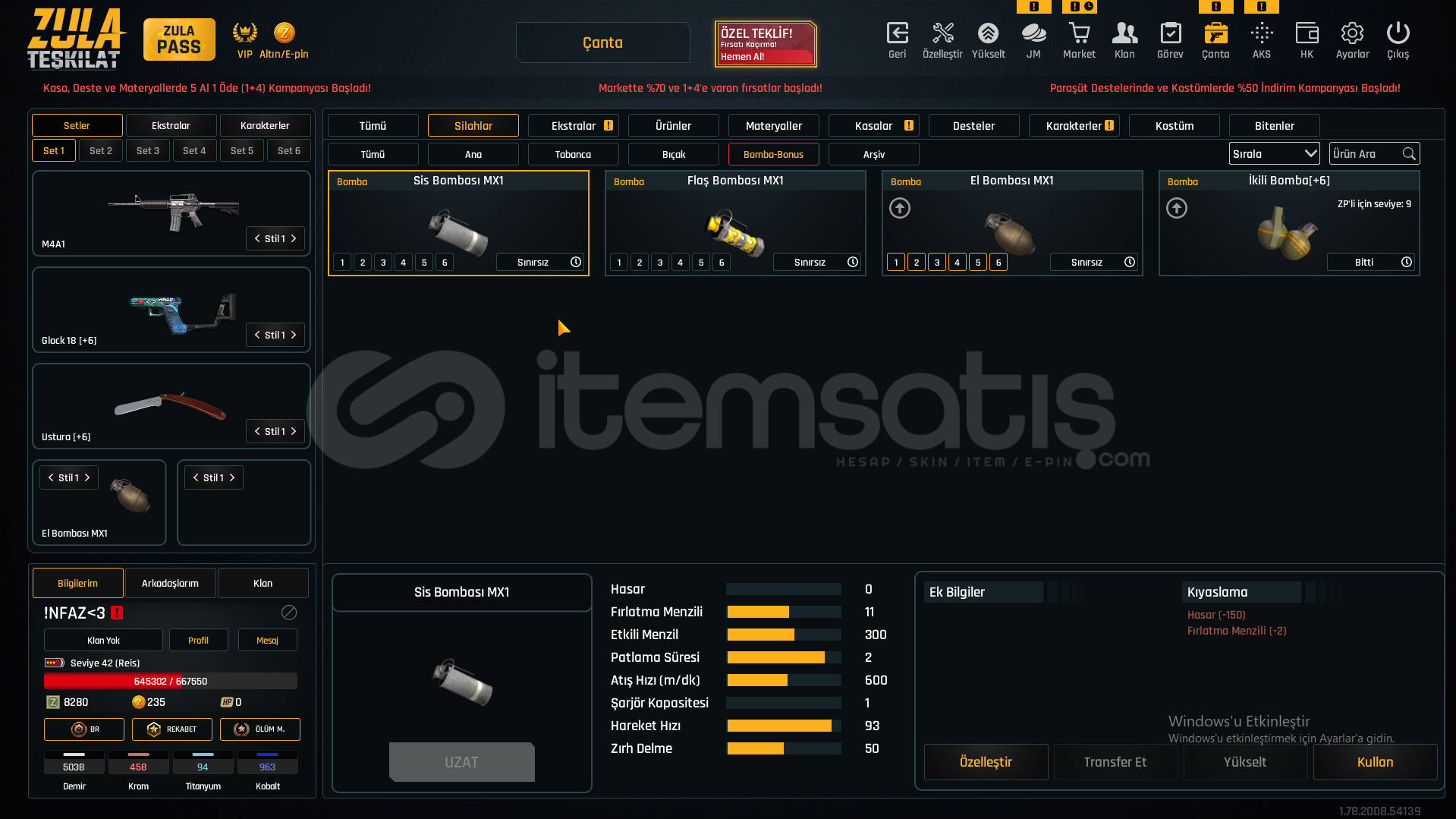
Task: Click the Transfer Et button
Action: (1115, 762)
